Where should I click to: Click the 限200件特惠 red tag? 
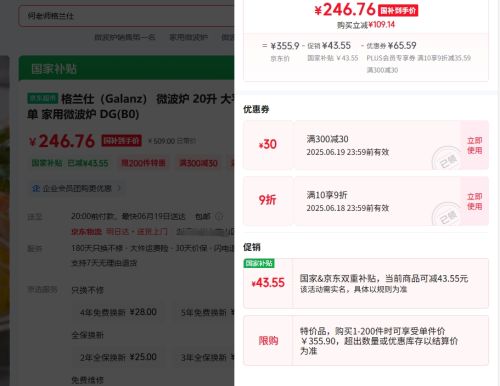pos(143,163)
